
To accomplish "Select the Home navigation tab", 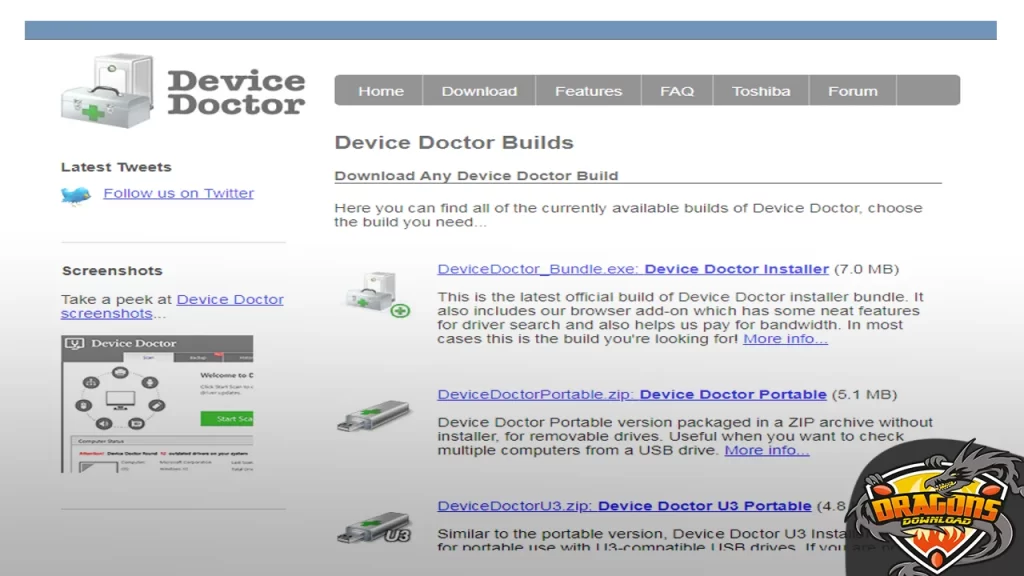I will (380, 90).
